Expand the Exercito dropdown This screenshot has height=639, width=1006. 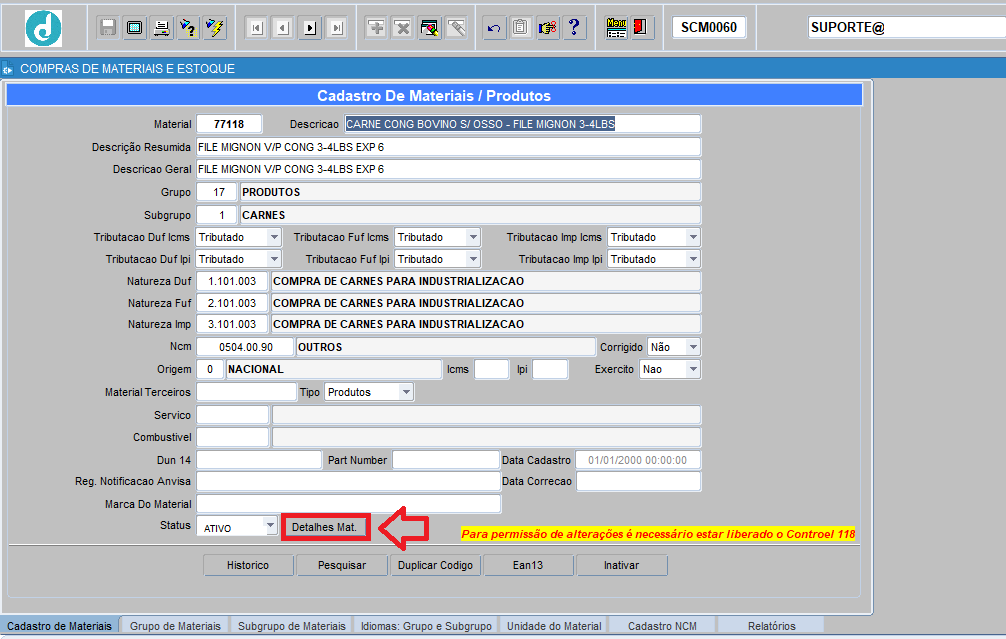click(693, 370)
